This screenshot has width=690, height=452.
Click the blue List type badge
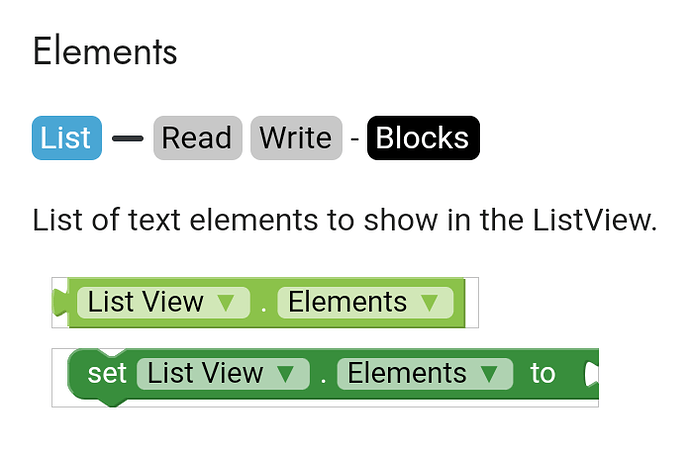point(66,138)
